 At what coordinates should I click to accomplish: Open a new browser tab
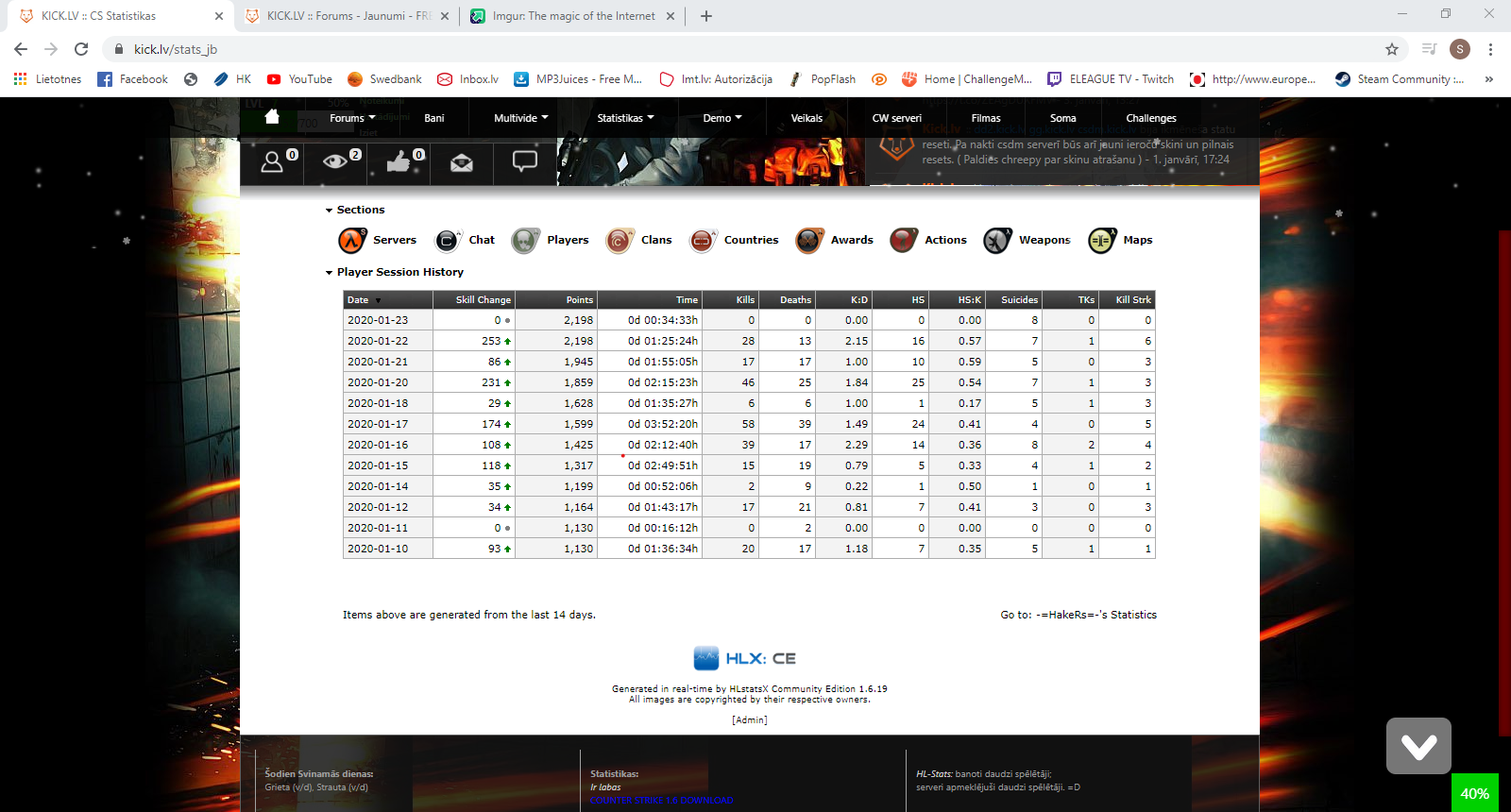[706, 16]
